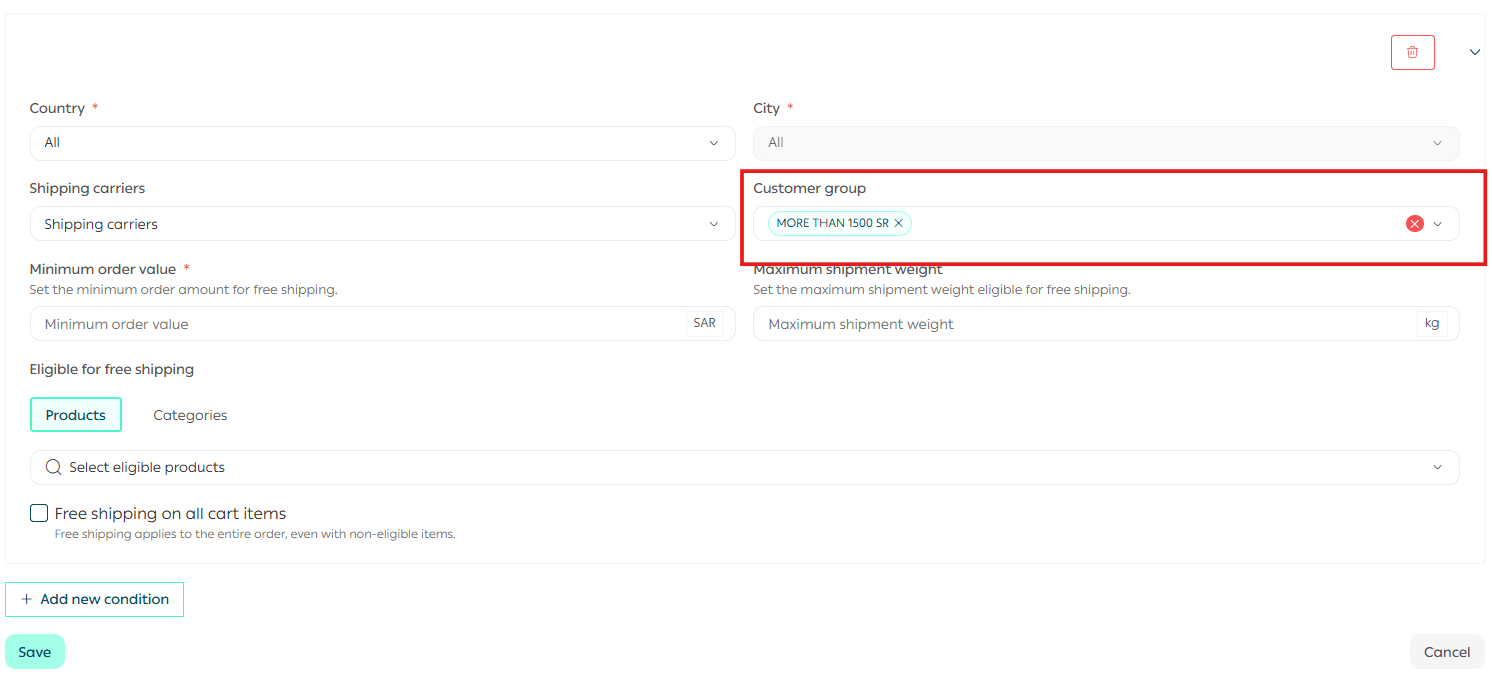1492x678 pixels.
Task: Click the SAR currency badge
Action: click(704, 323)
